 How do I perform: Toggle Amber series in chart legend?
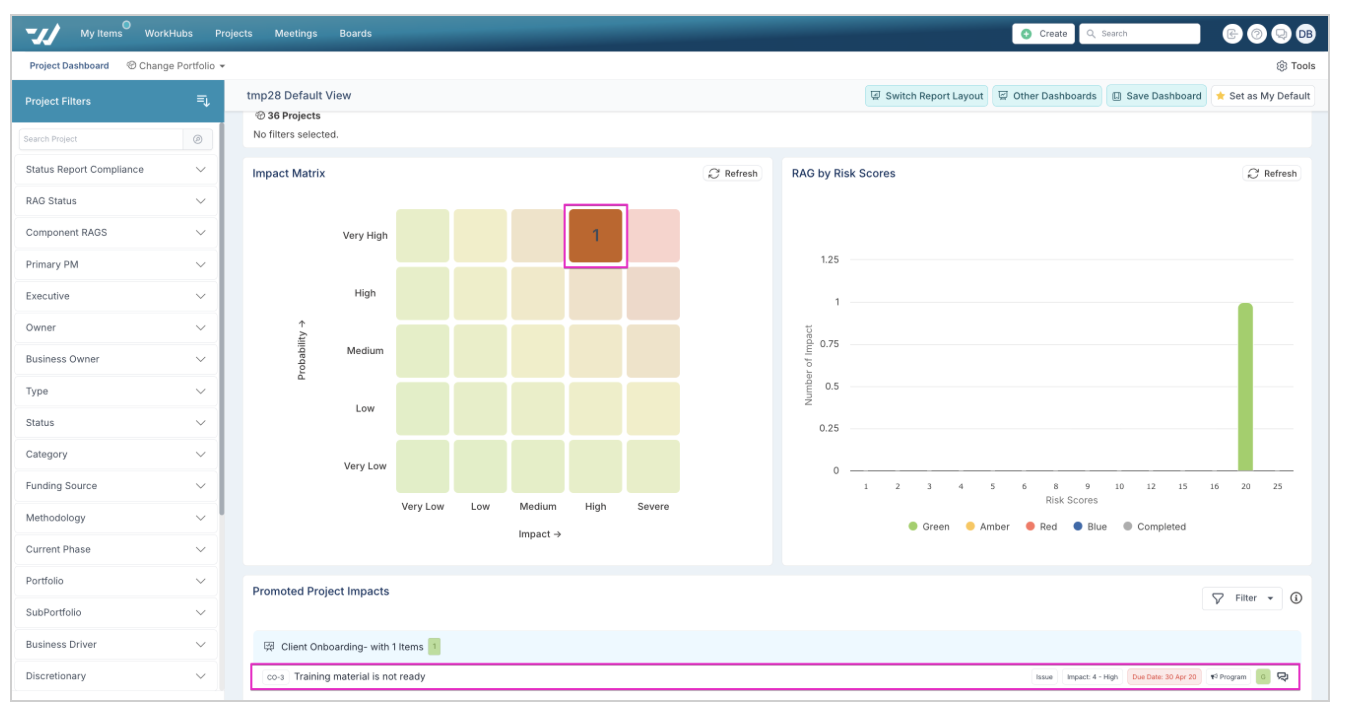pos(988,527)
